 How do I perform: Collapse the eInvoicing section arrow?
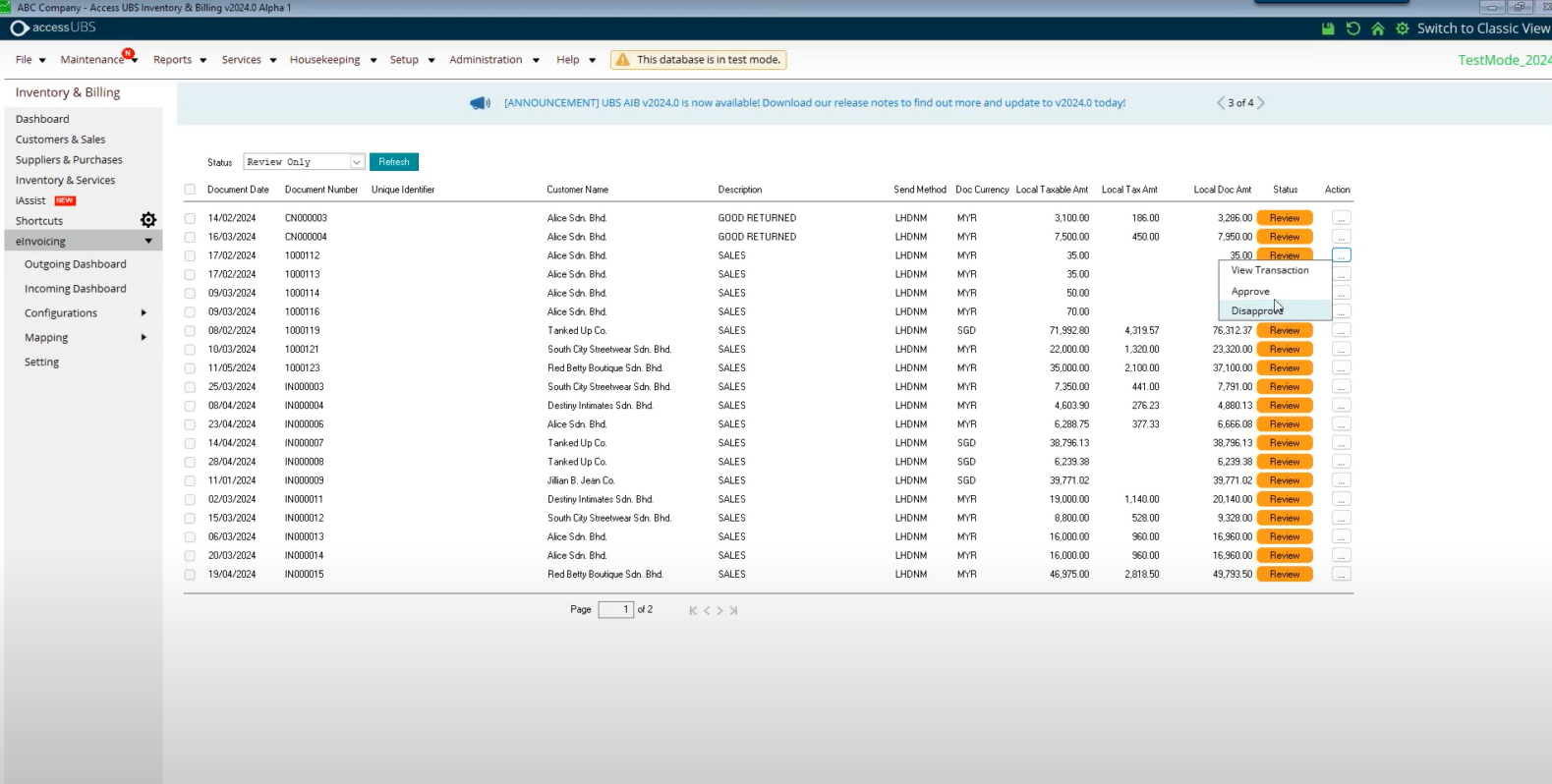pos(148,242)
